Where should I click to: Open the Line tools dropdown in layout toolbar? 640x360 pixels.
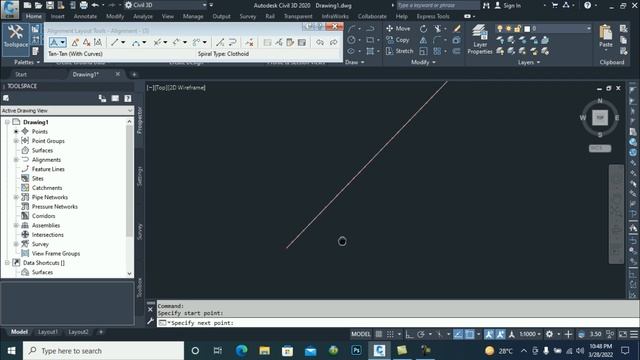point(123,42)
